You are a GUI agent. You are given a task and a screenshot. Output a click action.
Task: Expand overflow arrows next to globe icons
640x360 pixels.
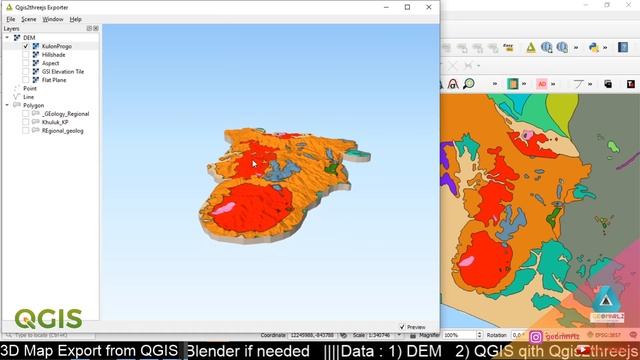point(576,48)
